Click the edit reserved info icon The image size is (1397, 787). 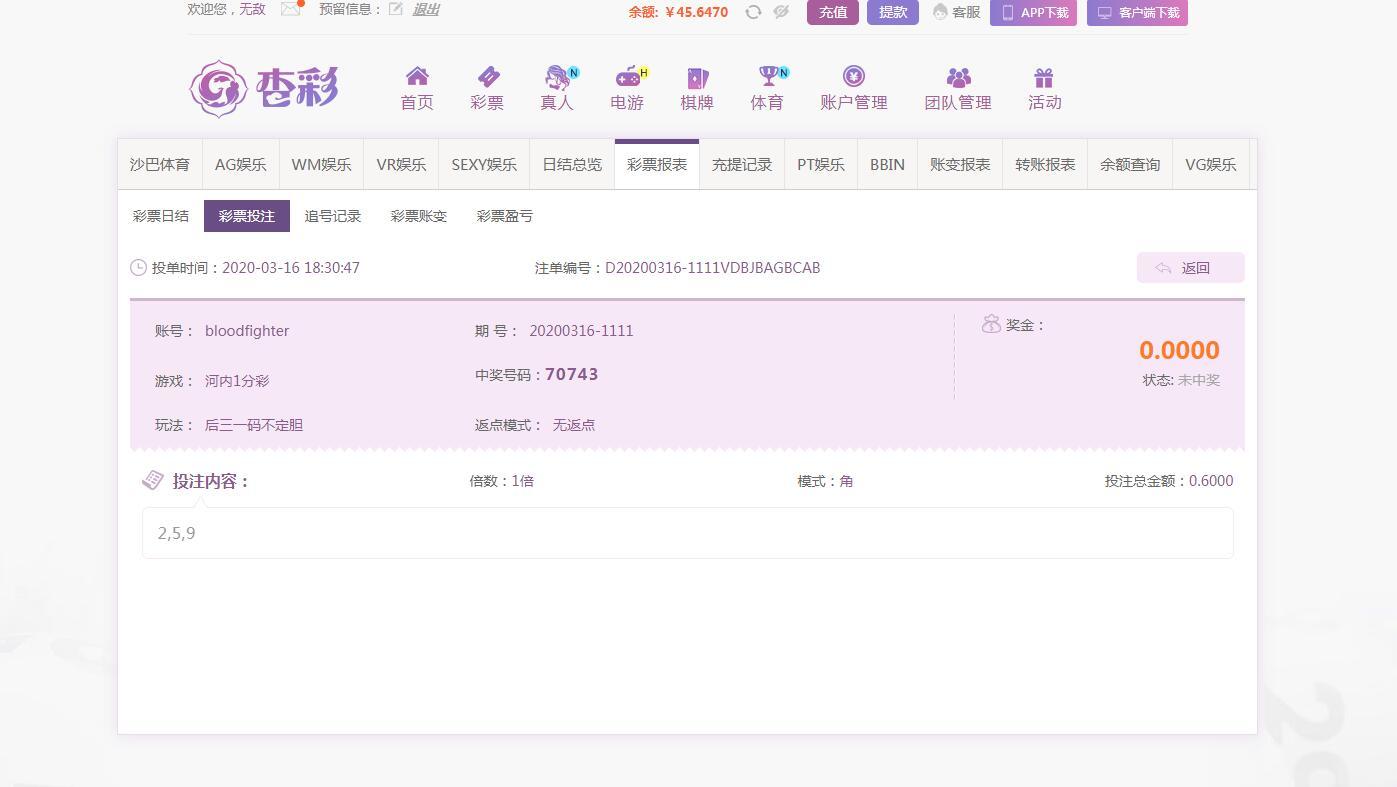[x=396, y=9]
